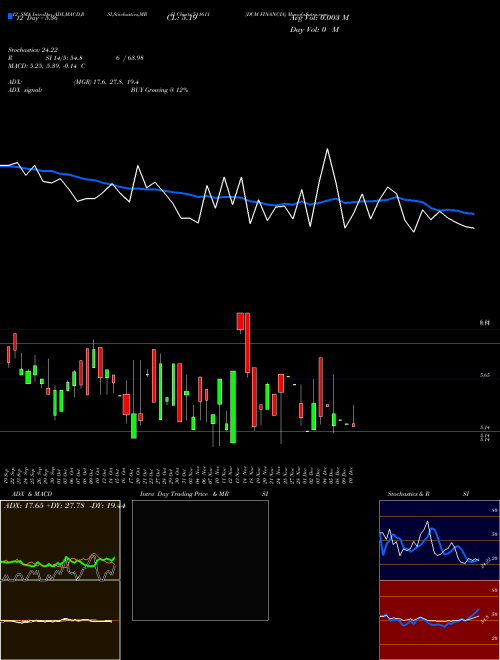Click the empty intraday trading price panel
Viewport: 500px width, 660px height.
200,560
